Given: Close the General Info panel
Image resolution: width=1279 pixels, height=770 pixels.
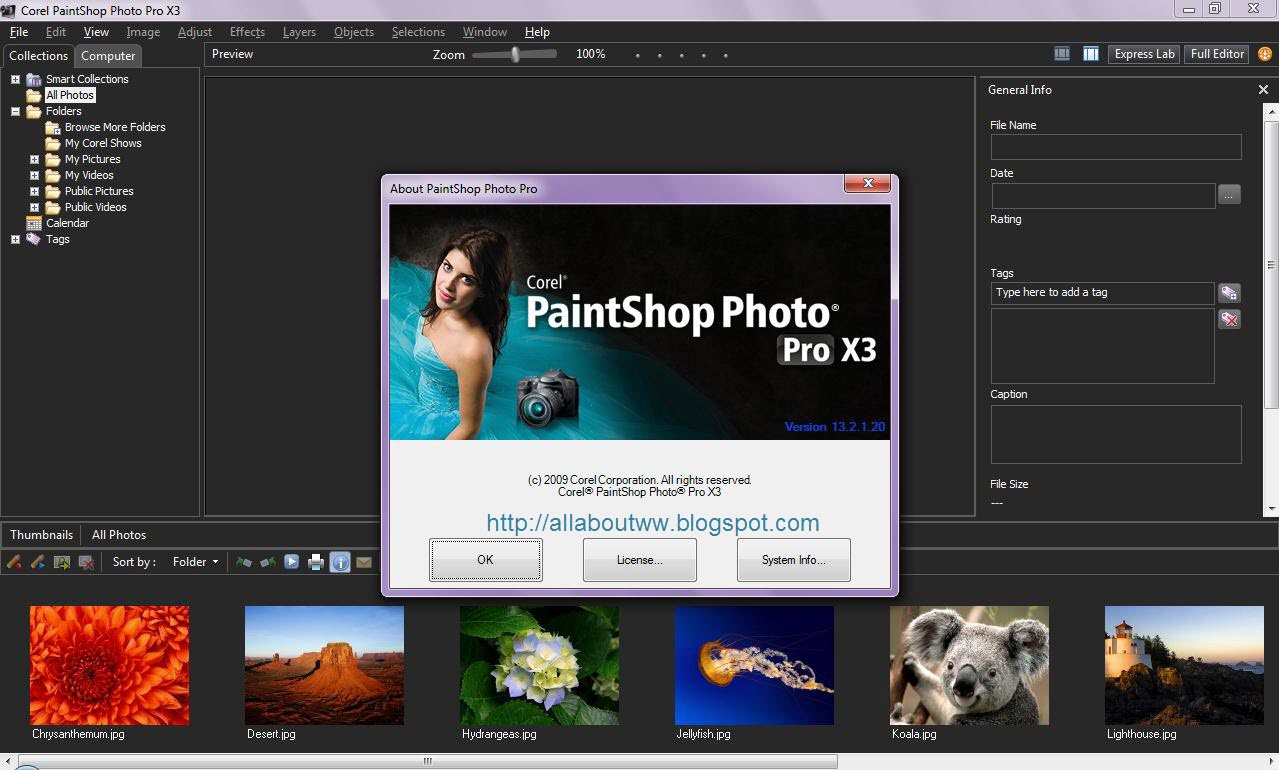Looking at the screenshot, I should pos(1263,90).
